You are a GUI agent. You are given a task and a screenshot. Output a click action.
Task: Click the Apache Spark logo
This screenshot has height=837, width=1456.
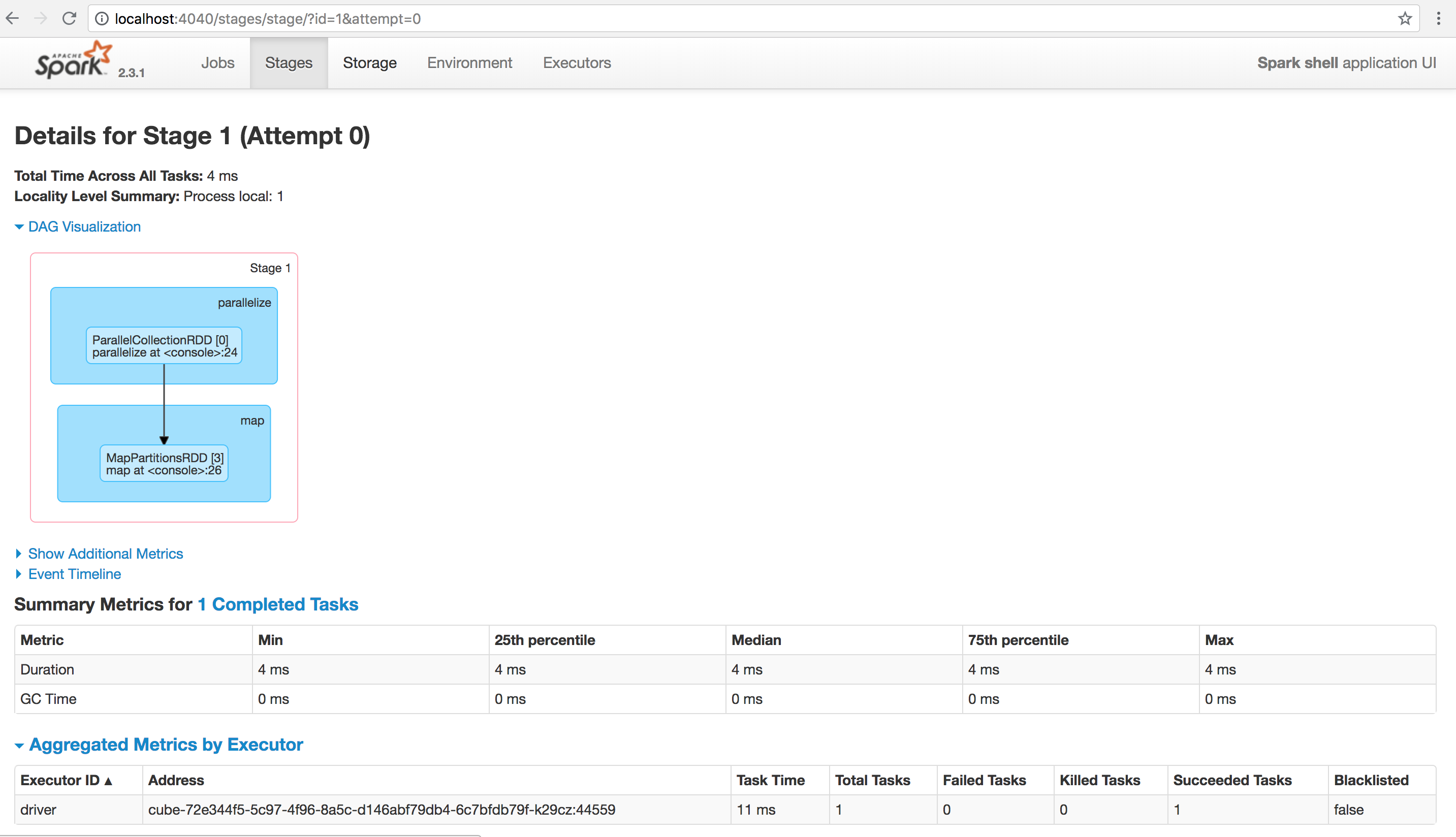(x=74, y=60)
